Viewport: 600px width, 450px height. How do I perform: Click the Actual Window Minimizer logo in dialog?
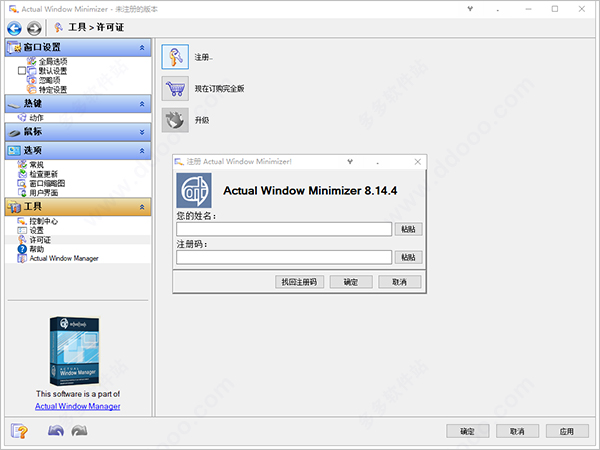(x=194, y=190)
